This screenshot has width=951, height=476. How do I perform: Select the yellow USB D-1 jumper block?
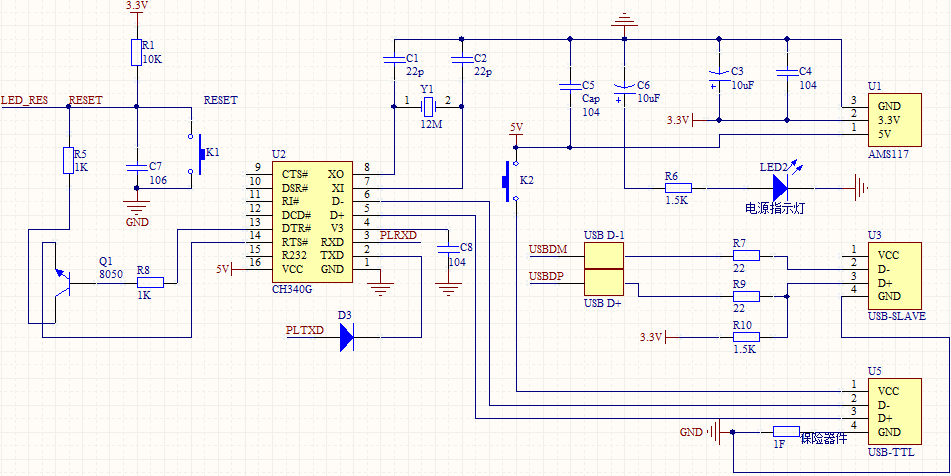(x=604, y=270)
